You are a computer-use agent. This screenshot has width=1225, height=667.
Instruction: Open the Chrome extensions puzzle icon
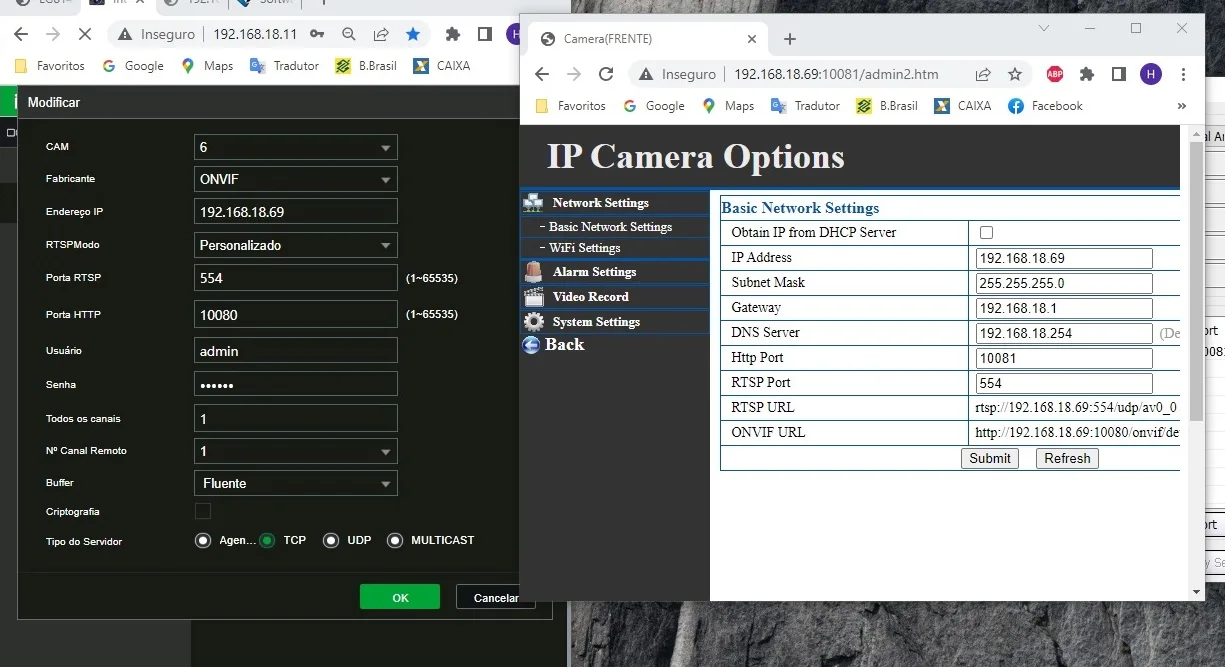pyautogui.click(x=1087, y=74)
